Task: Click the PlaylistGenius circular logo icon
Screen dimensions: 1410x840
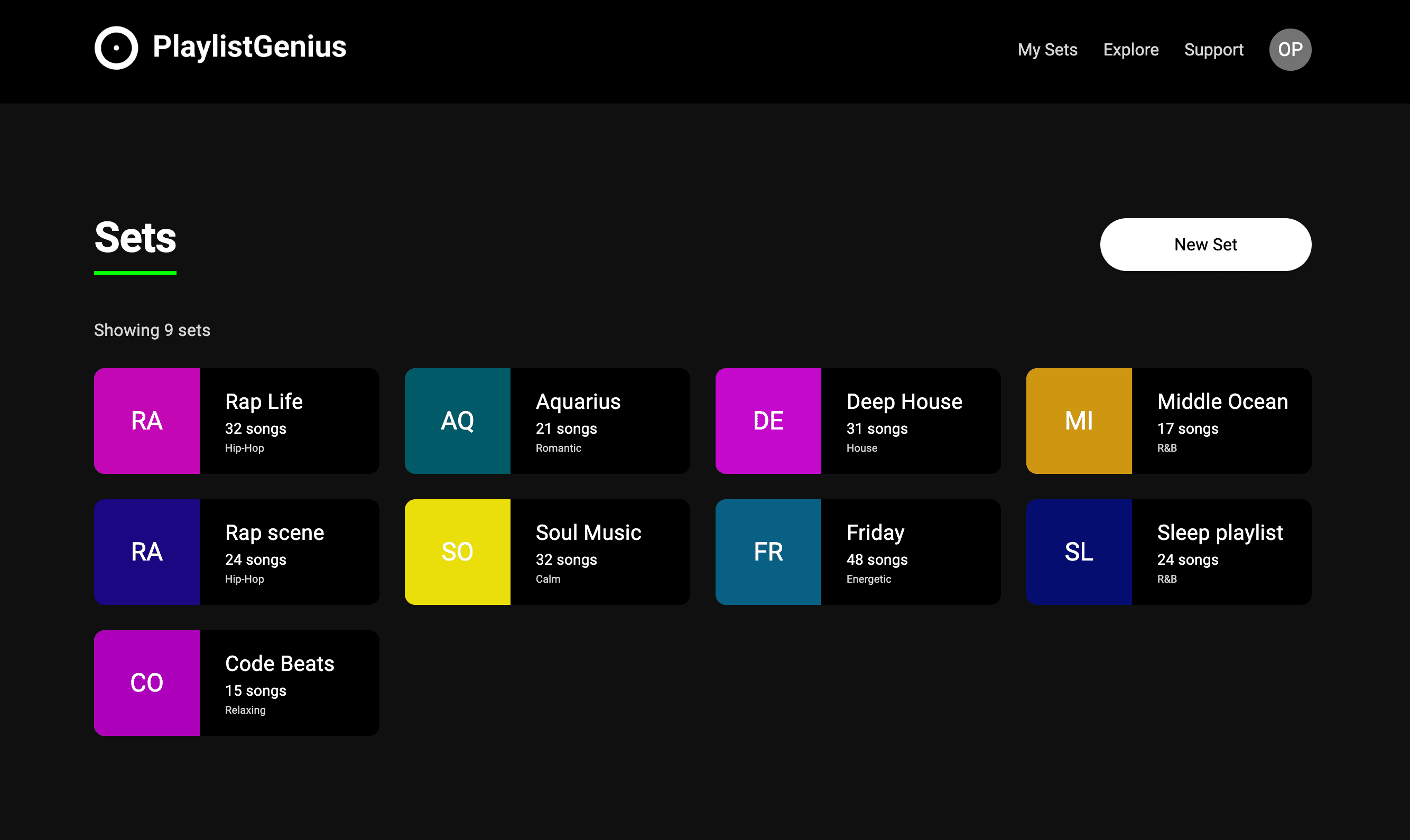Action: [x=116, y=48]
